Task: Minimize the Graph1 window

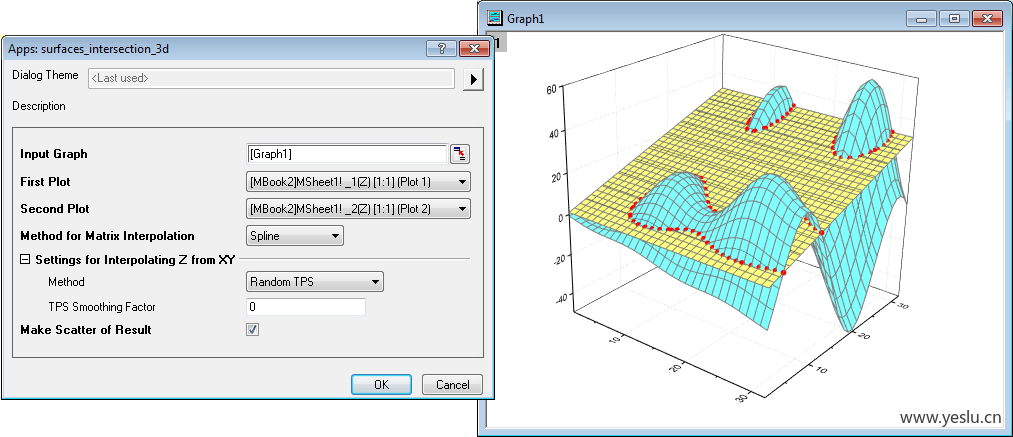Action: point(921,19)
